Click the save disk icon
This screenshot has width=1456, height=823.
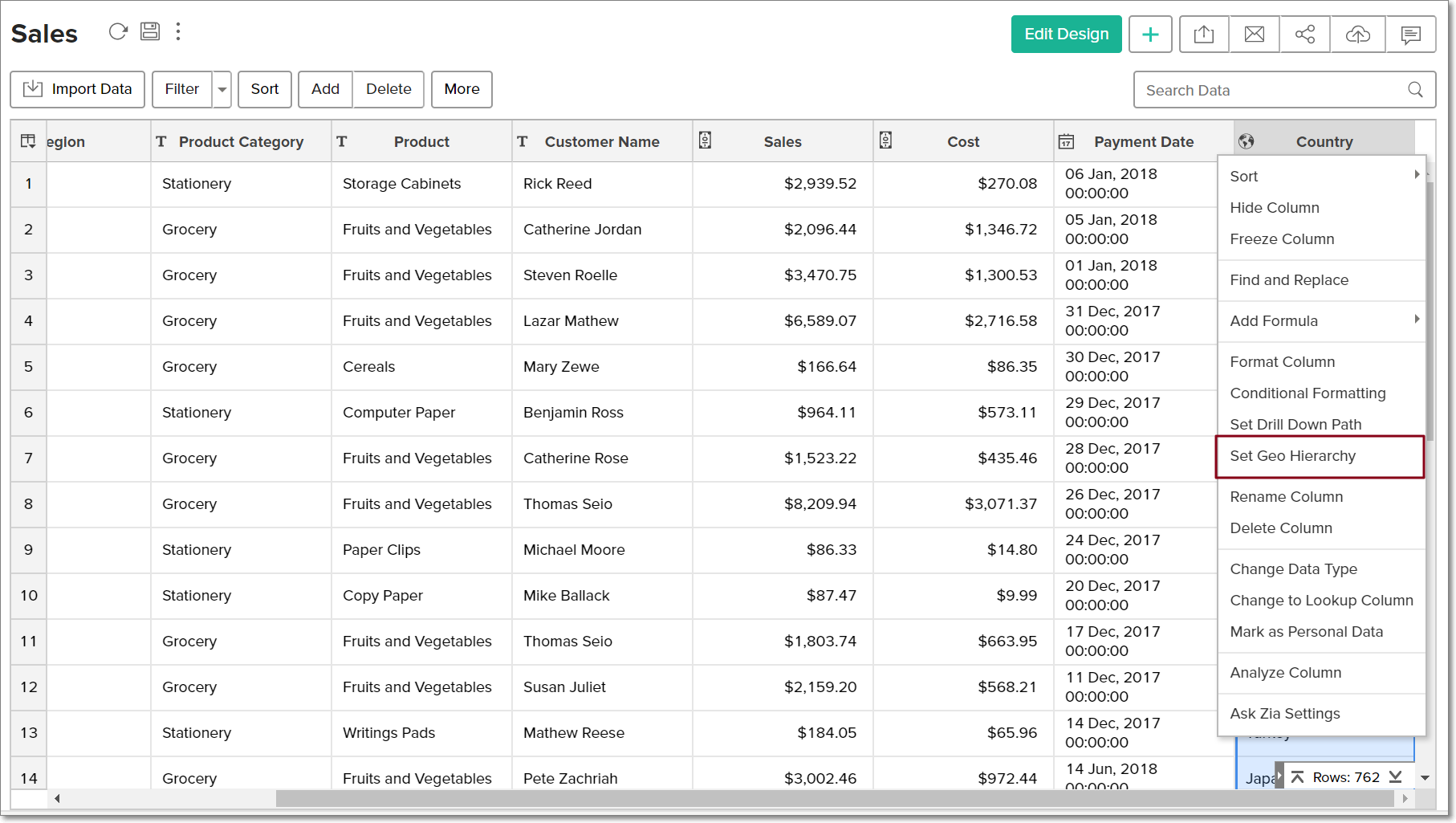pyautogui.click(x=150, y=31)
